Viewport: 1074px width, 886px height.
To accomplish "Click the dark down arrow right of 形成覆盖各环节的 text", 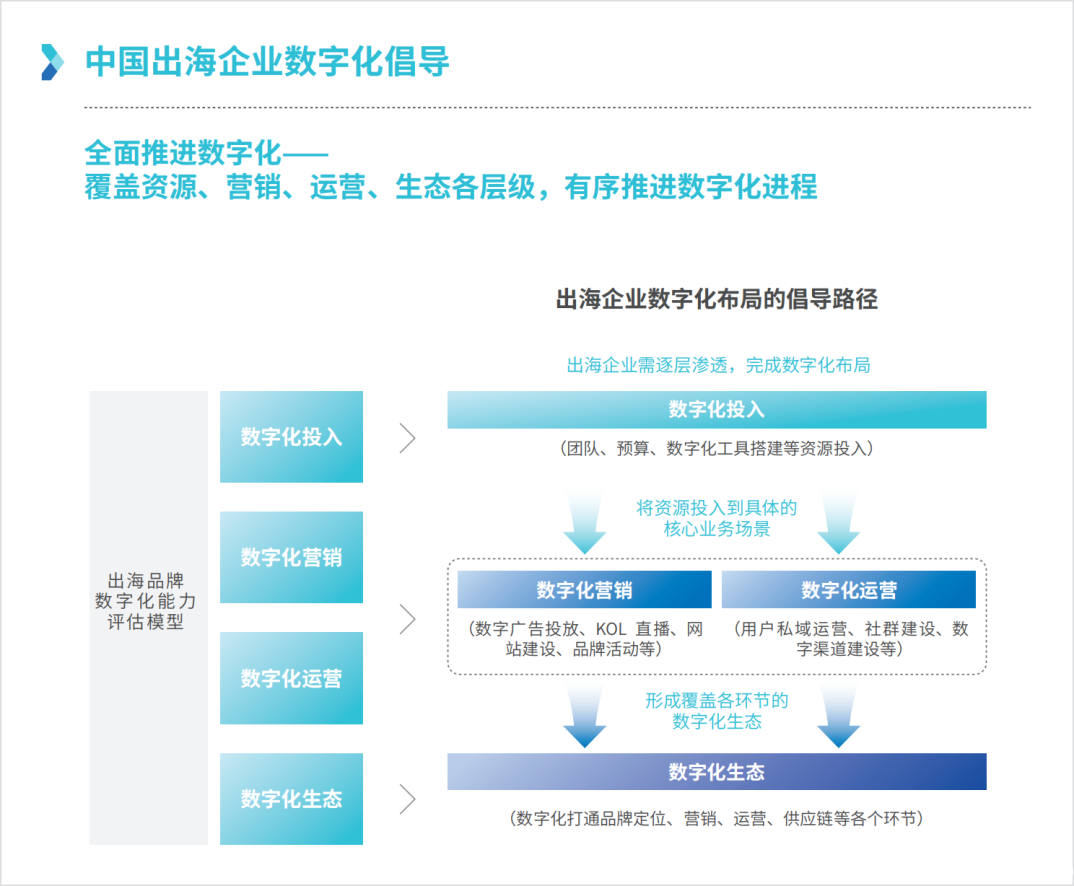I will [x=838, y=718].
